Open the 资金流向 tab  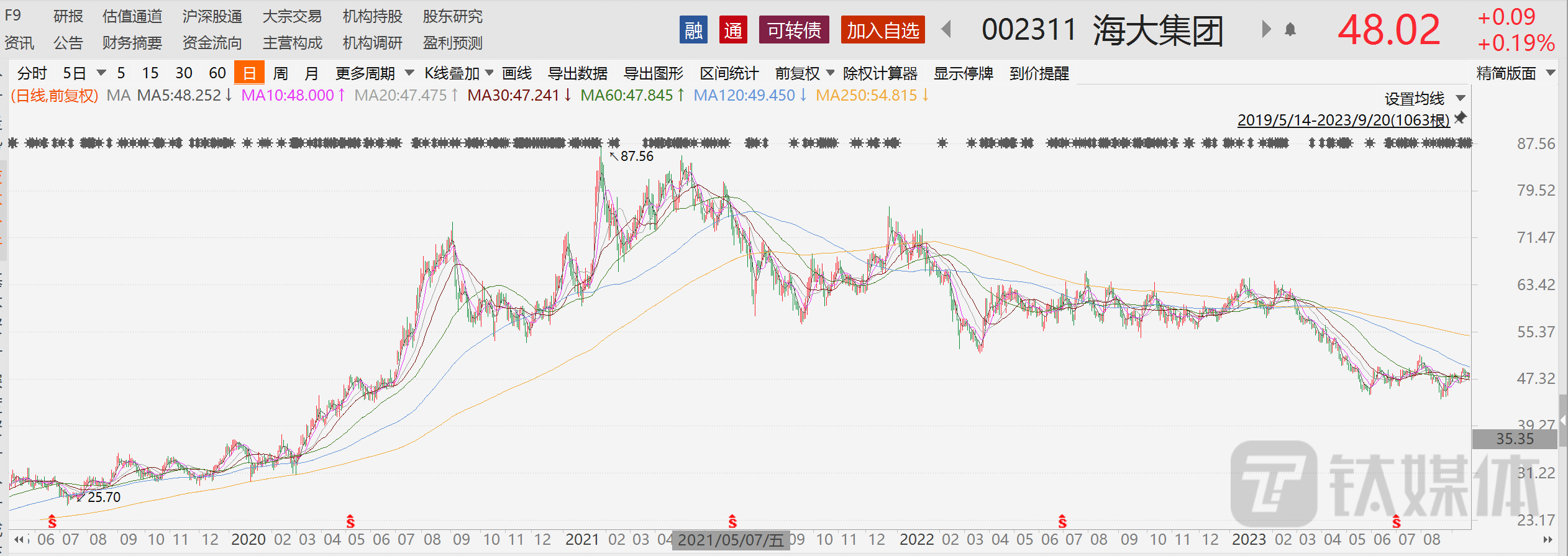[x=212, y=43]
